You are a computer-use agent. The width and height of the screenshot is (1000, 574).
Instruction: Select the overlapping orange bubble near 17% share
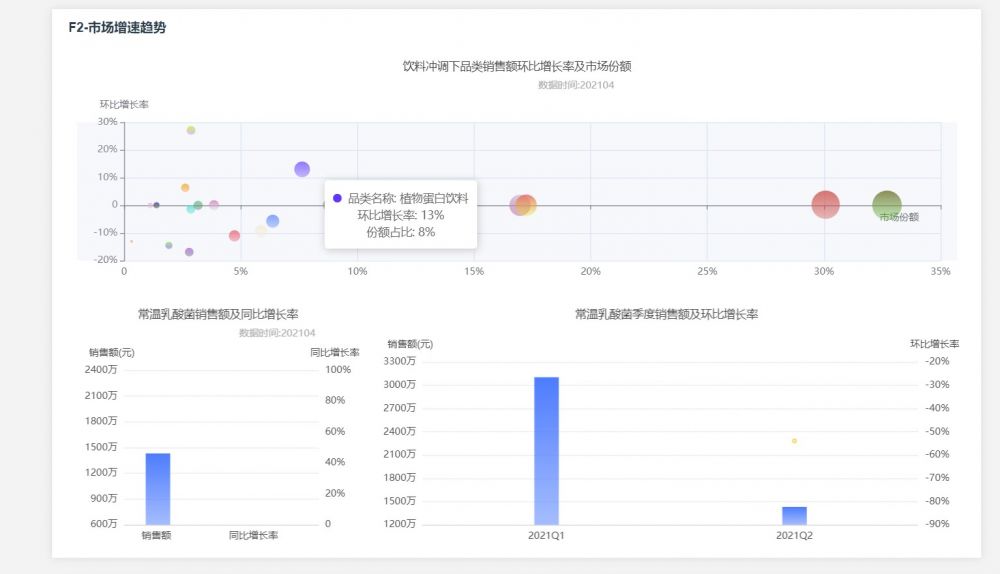526,205
